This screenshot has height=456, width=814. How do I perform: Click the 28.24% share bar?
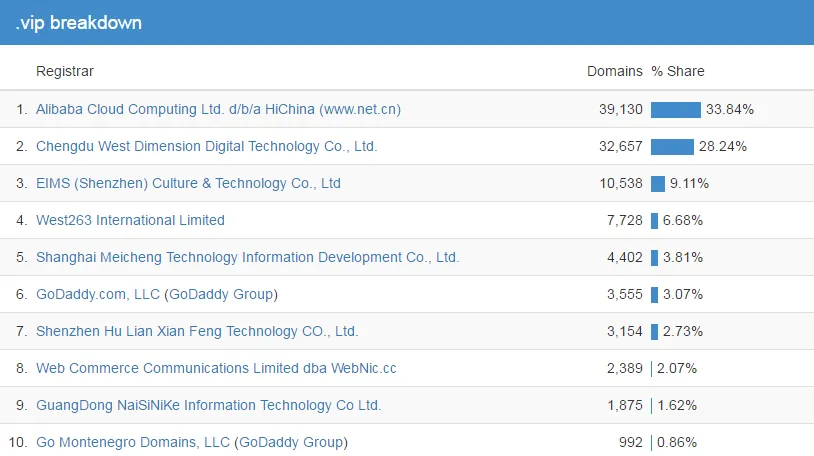coord(672,146)
